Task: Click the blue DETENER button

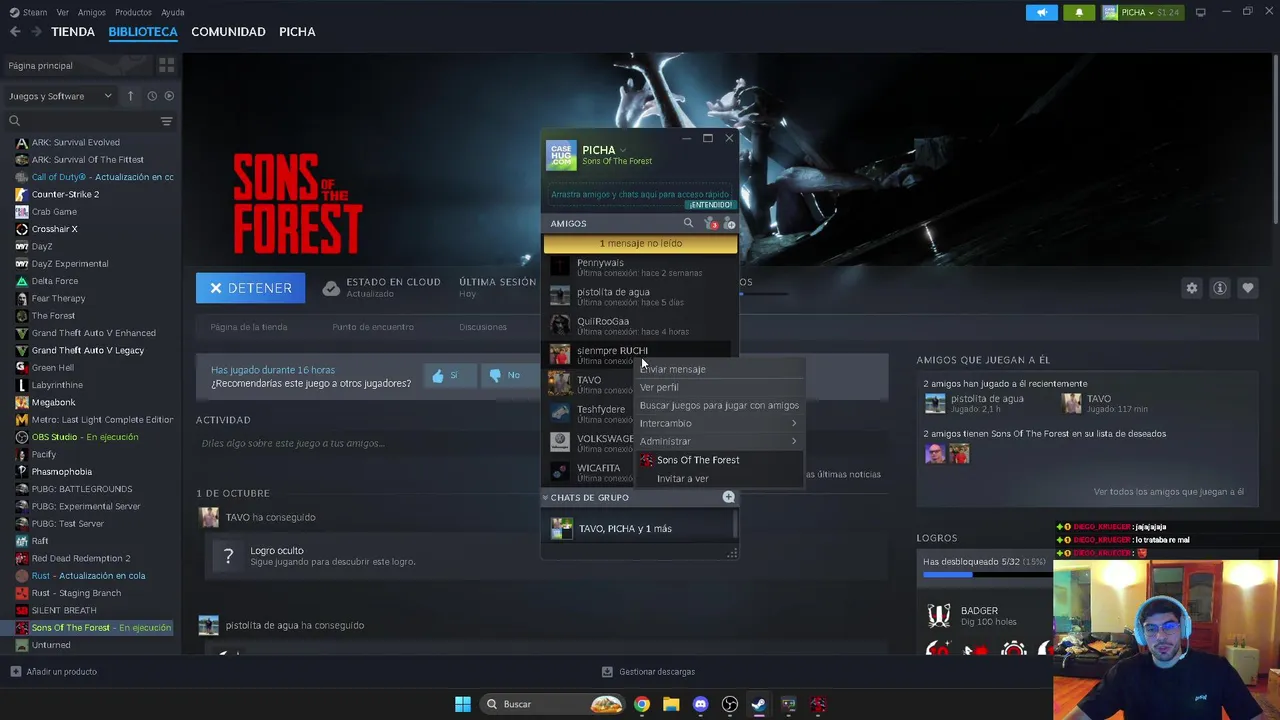Action: [x=251, y=288]
